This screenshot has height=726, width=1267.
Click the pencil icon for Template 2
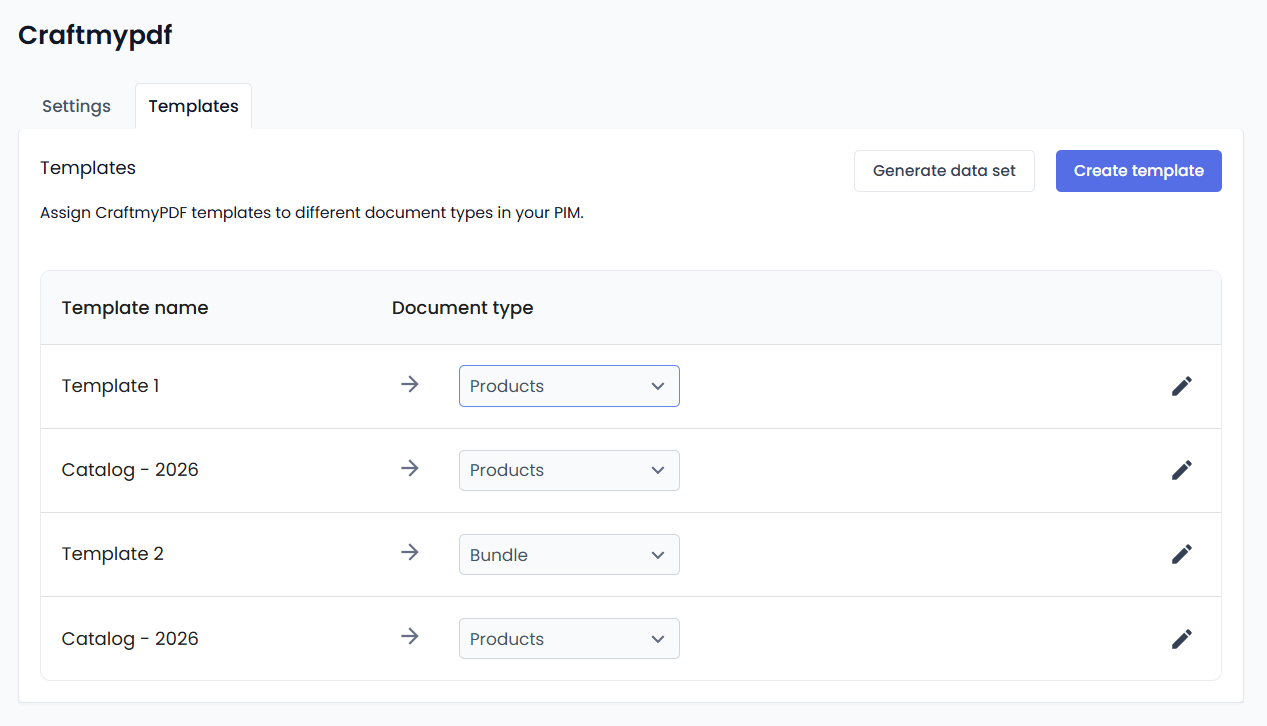[1181, 554]
